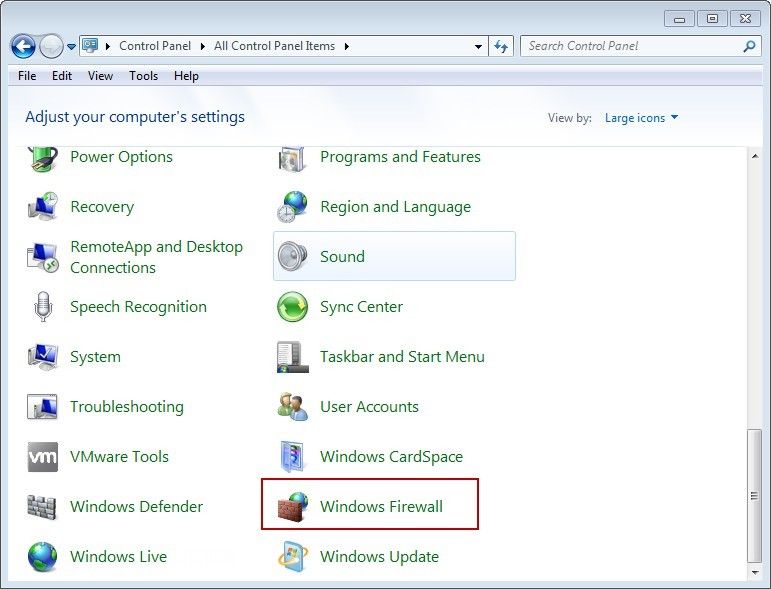Open the Speech Recognition microphone icon

42,307
